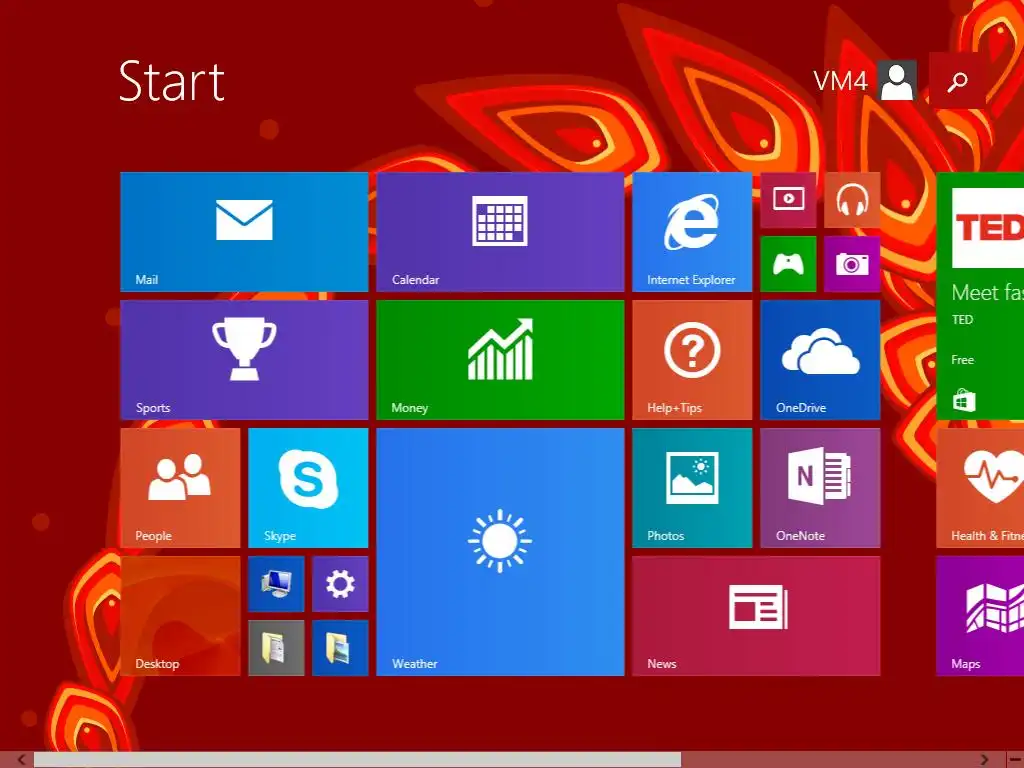Open the This PC computer tile
Screen dimensions: 1024x768
(x=276, y=584)
